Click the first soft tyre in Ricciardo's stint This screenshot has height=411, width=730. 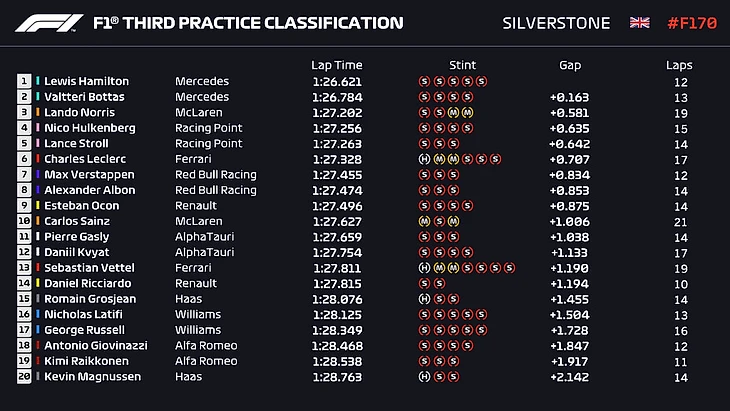pos(425,283)
